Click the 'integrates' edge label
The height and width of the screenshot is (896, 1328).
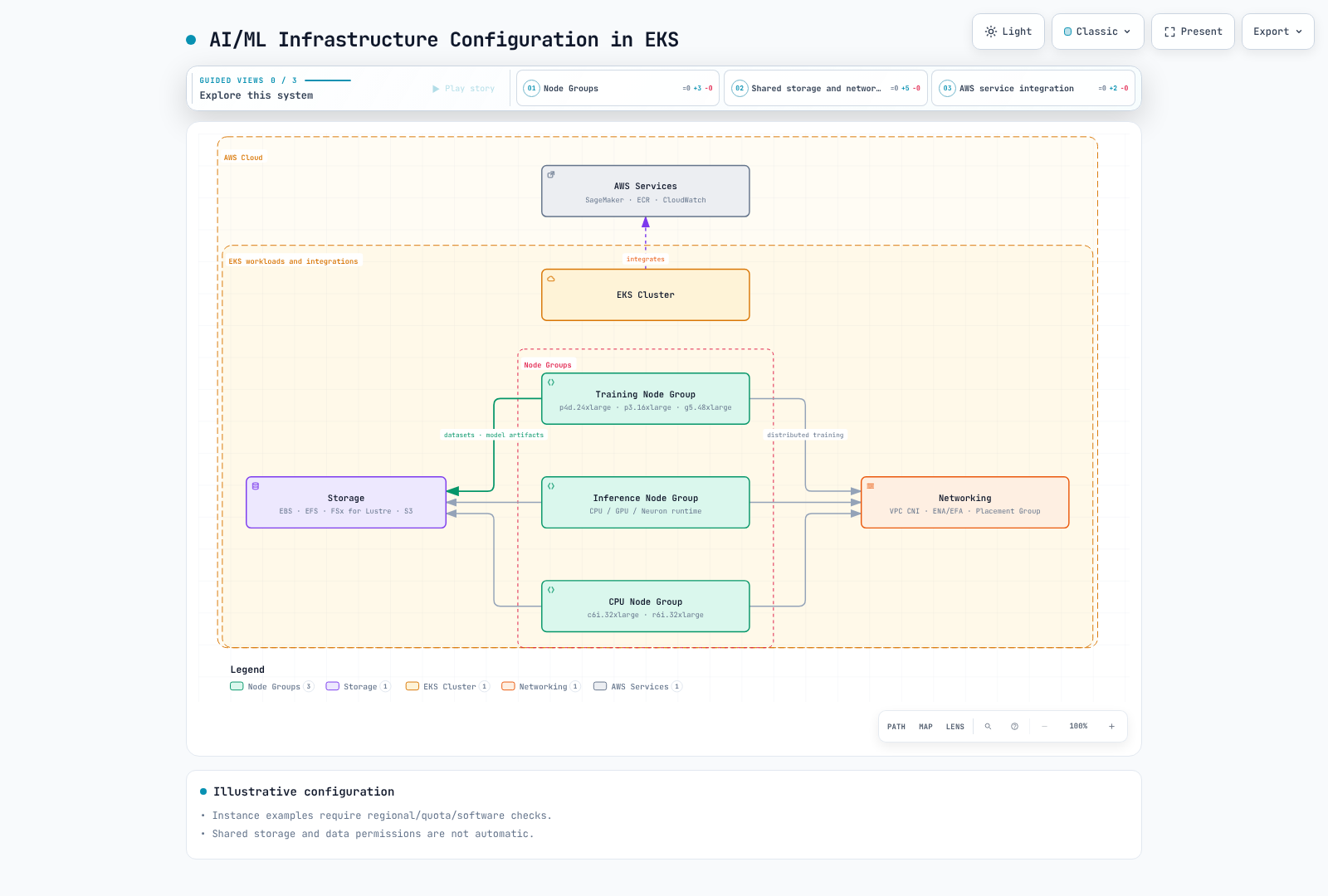[x=646, y=260]
